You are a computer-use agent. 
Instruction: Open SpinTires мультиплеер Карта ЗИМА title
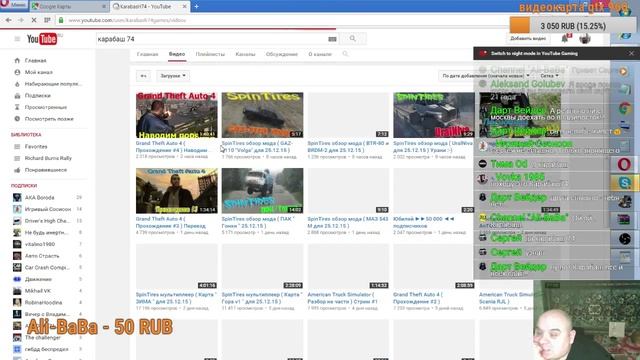176,298
